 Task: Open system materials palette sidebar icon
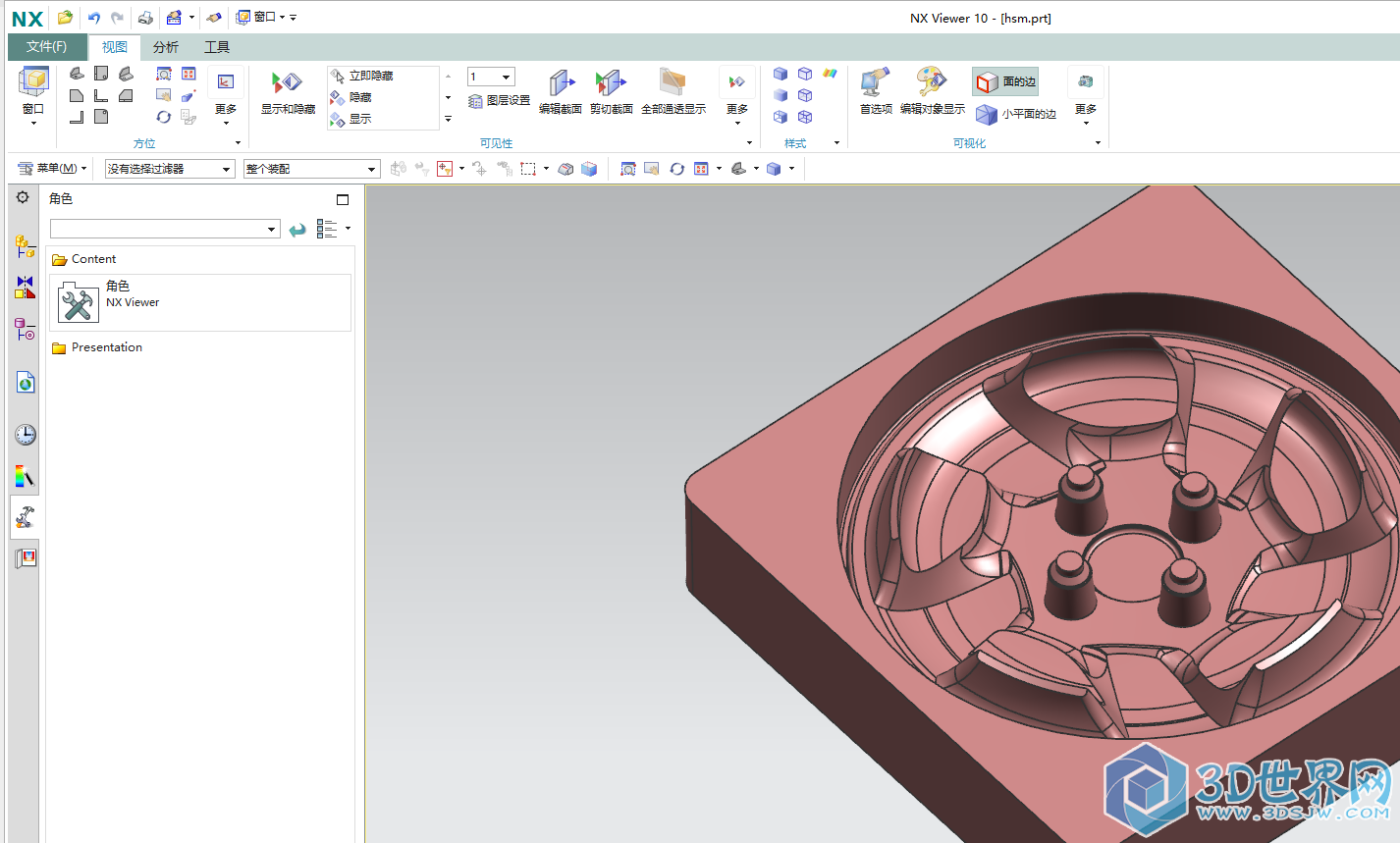pyautogui.click(x=25, y=477)
